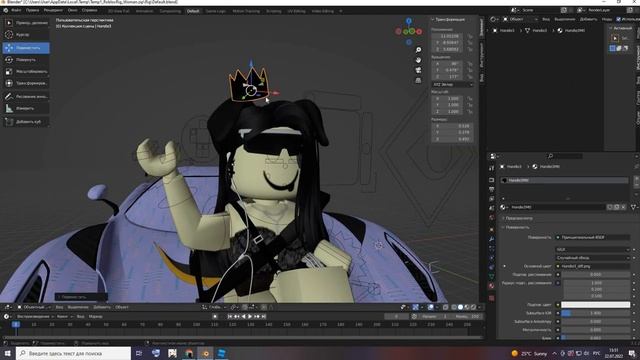Click the viewport zoom magnifier icon

coord(418,50)
